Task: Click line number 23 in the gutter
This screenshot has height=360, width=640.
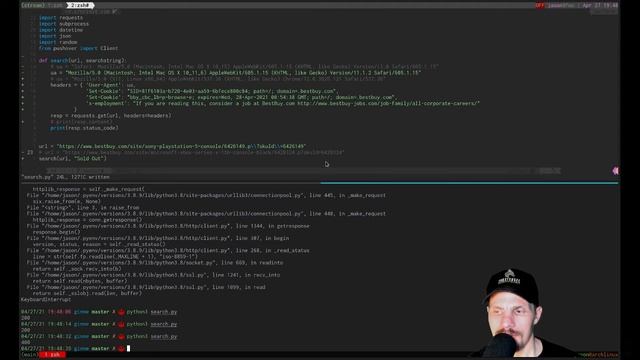Action: click(30, 152)
